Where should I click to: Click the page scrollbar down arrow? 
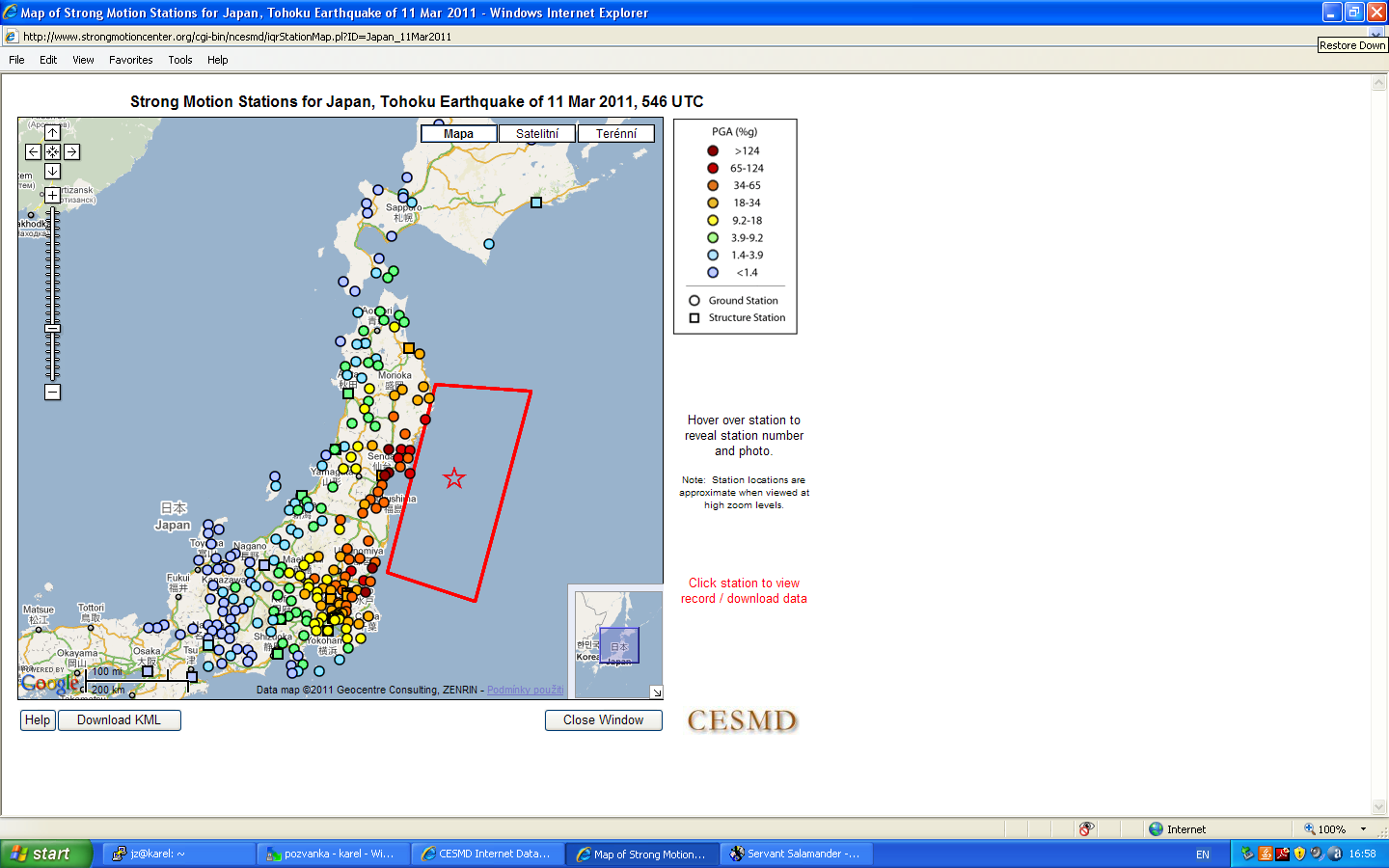click(1378, 807)
